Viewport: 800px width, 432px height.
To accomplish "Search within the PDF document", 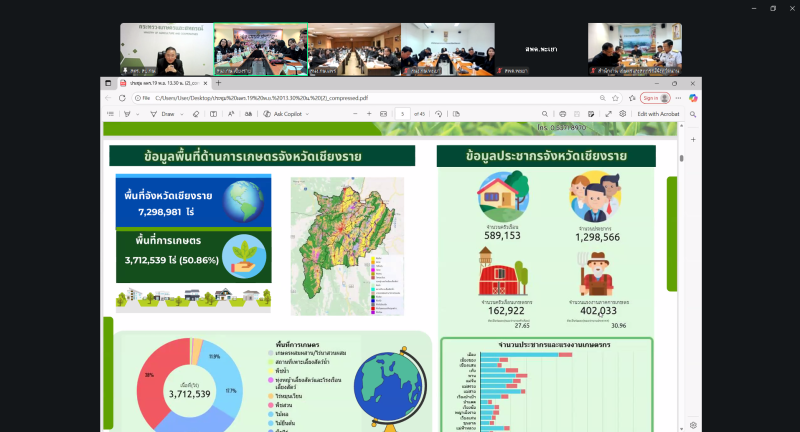I will tap(543, 114).
